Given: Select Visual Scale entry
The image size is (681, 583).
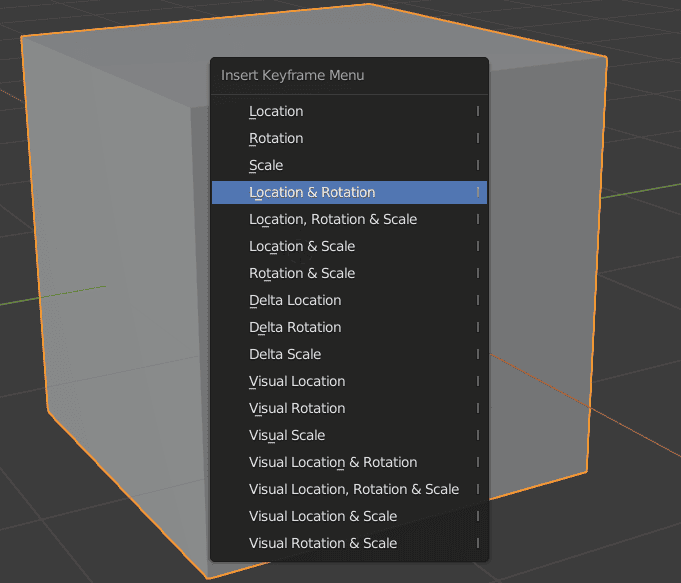Looking at the screenshot, I should tap(349, 435).
